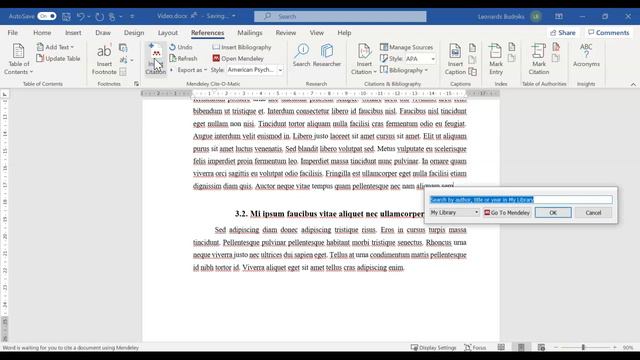Open the Bibliography dropdown

pos(404,70)
